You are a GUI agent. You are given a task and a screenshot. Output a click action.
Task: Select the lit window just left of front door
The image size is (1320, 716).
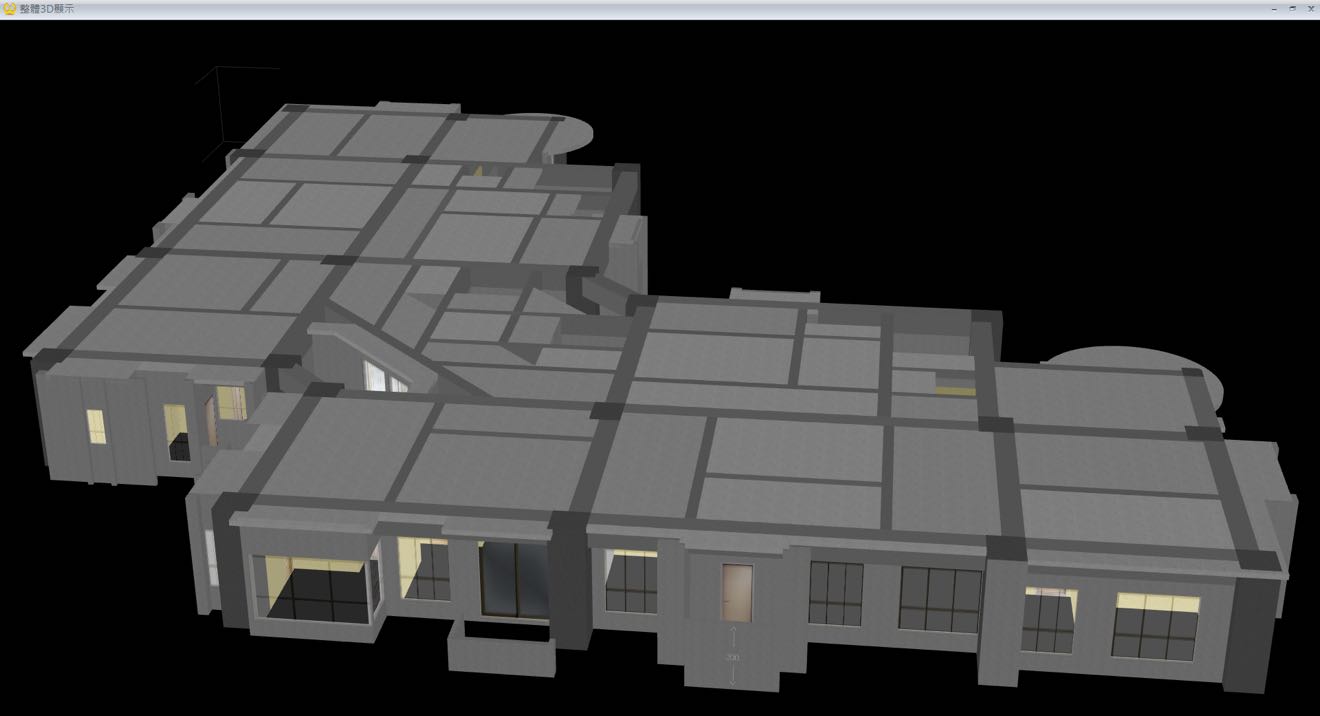click(631, 580)
